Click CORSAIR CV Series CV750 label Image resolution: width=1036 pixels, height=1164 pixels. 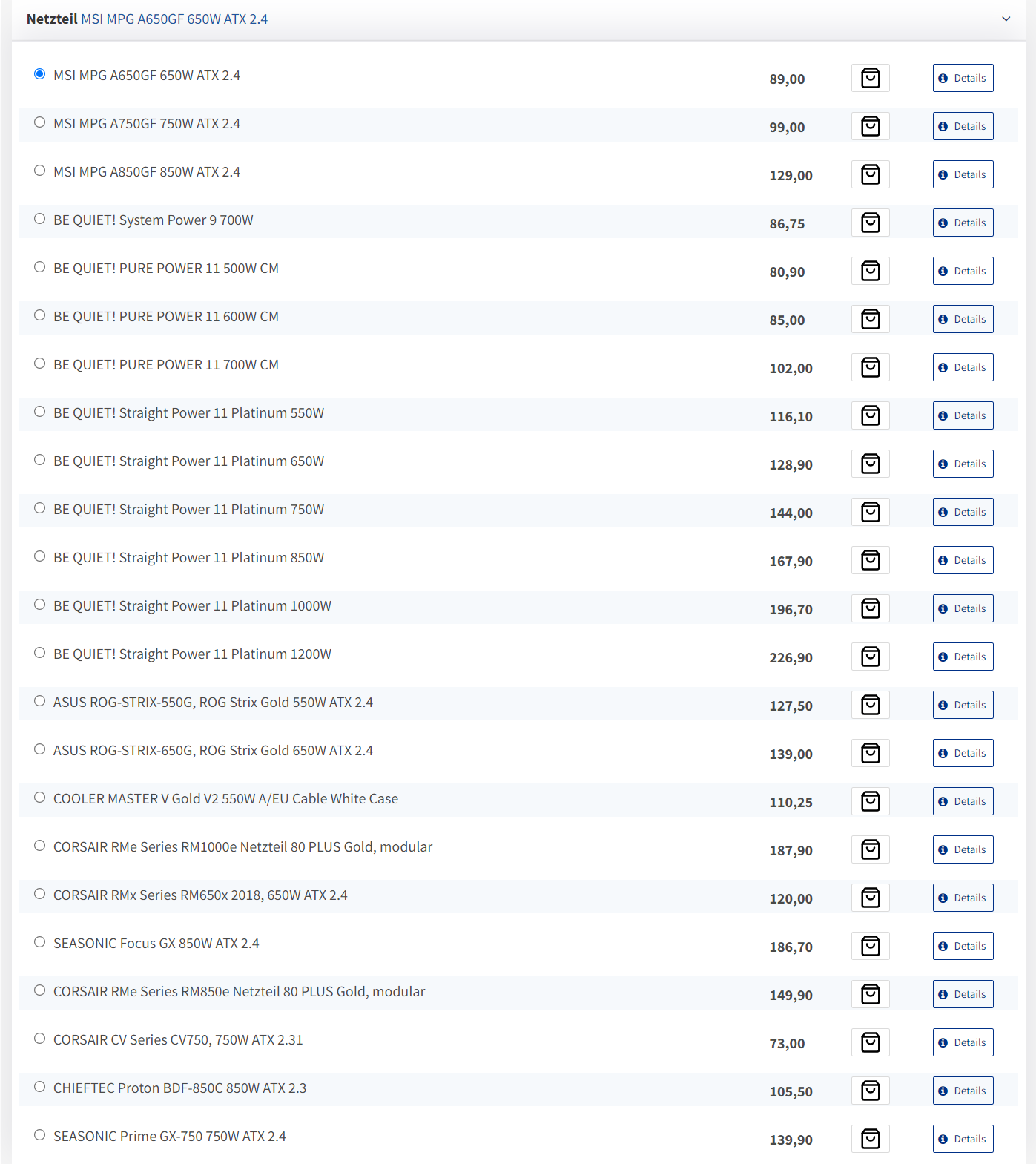click(x=178, y=1040)
